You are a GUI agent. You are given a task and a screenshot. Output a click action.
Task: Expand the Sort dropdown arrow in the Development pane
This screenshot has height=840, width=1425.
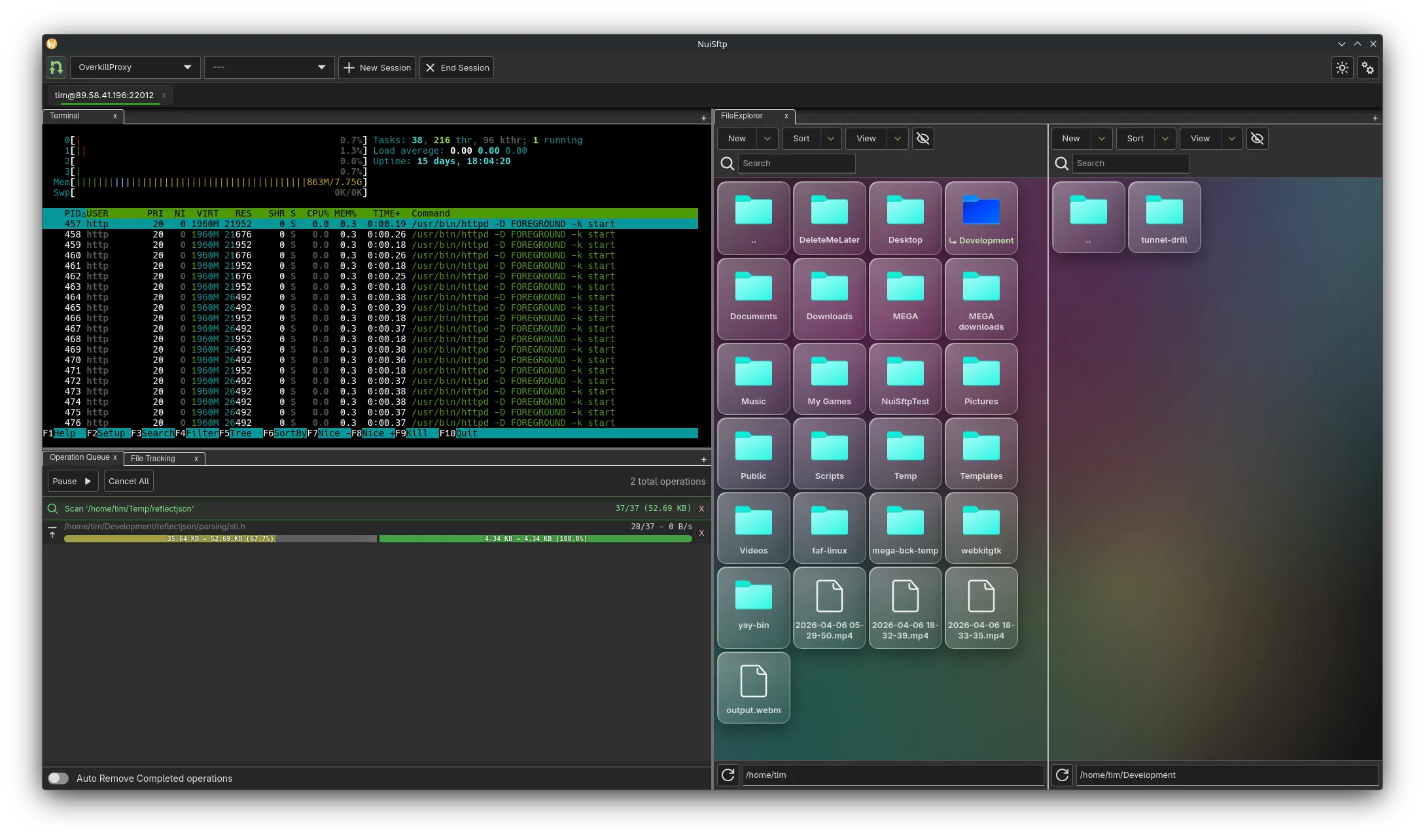[x=1165, y=139]
